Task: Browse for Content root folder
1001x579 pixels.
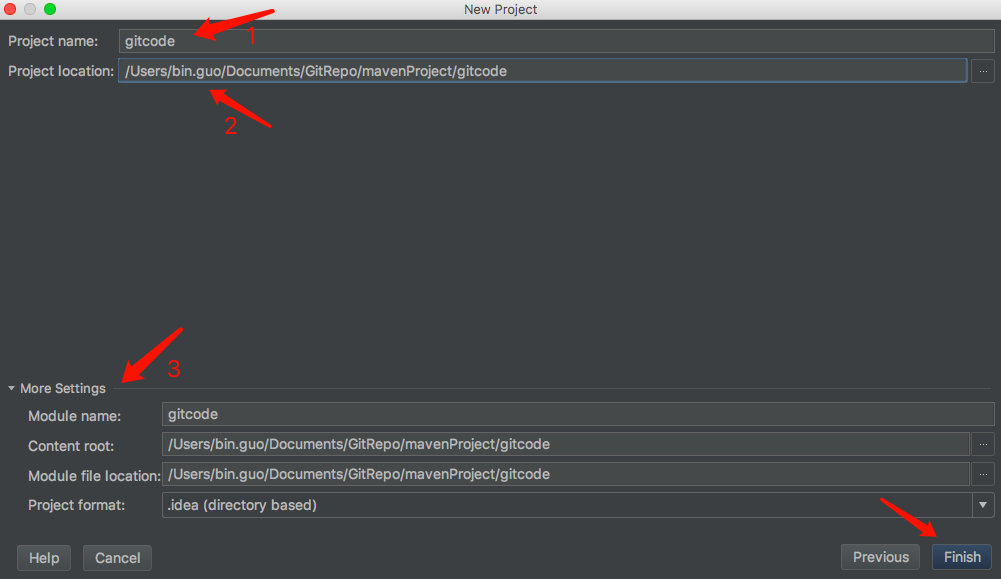Action: point(983,444)
